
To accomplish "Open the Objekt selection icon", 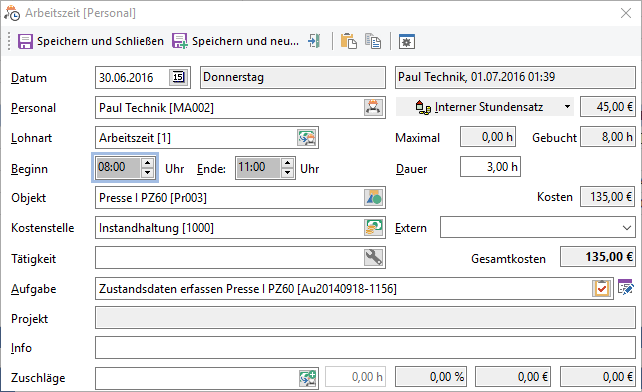I will click(x=373, y=197).
